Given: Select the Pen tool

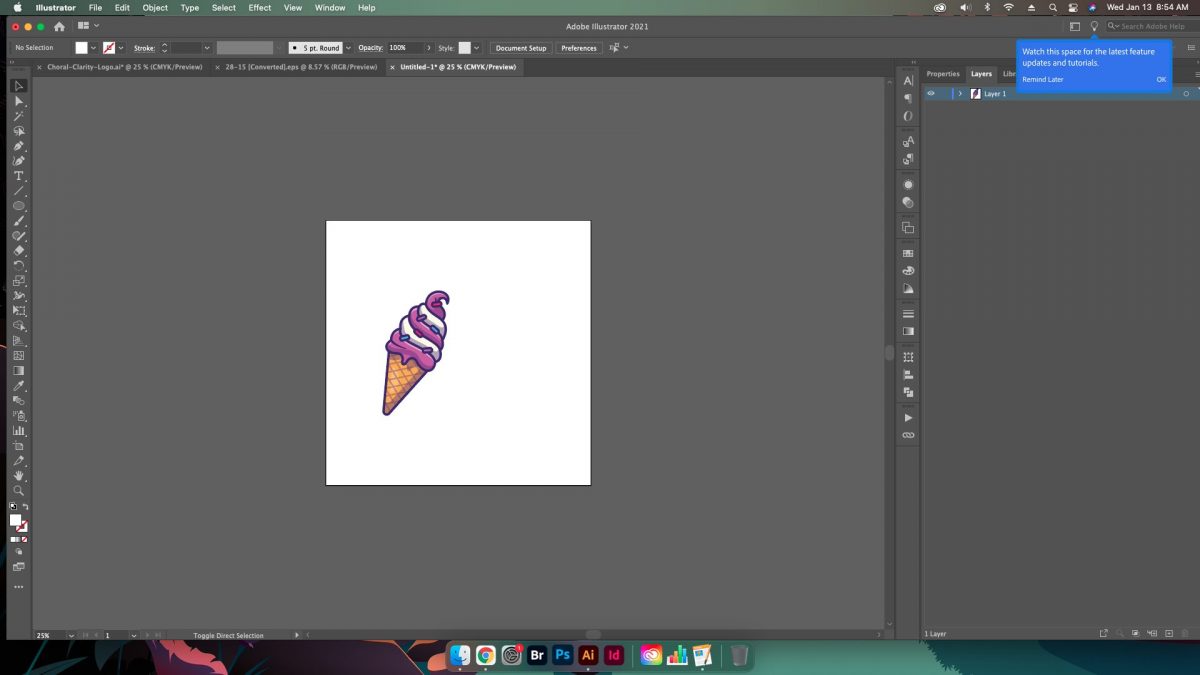Looking at the screenshot, I should (18, 146).
